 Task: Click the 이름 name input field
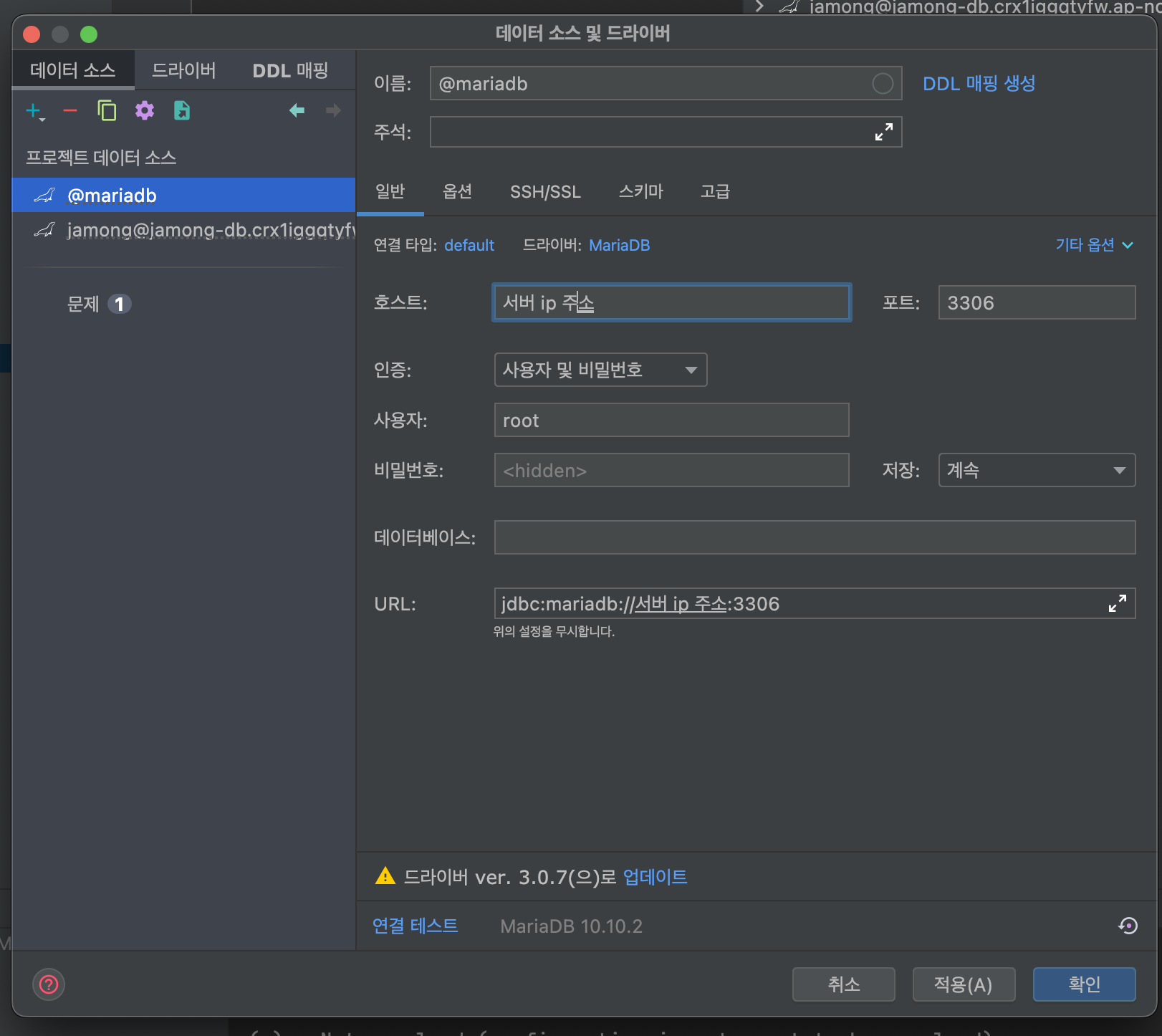pos(666,83)
